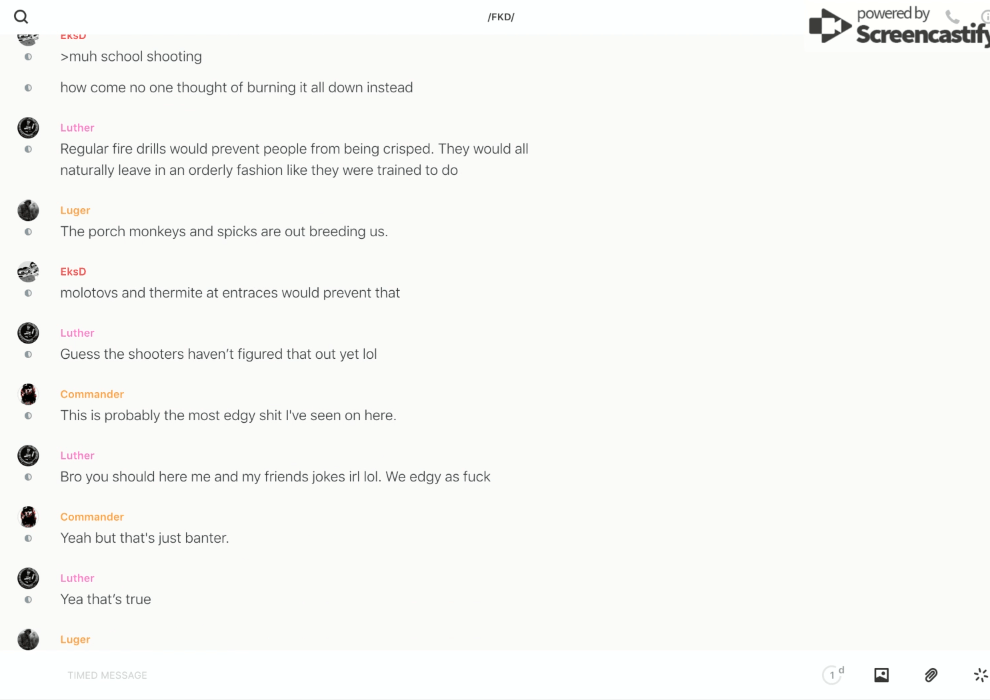Open conversation info icon at top right

click(x=985, y=17)
